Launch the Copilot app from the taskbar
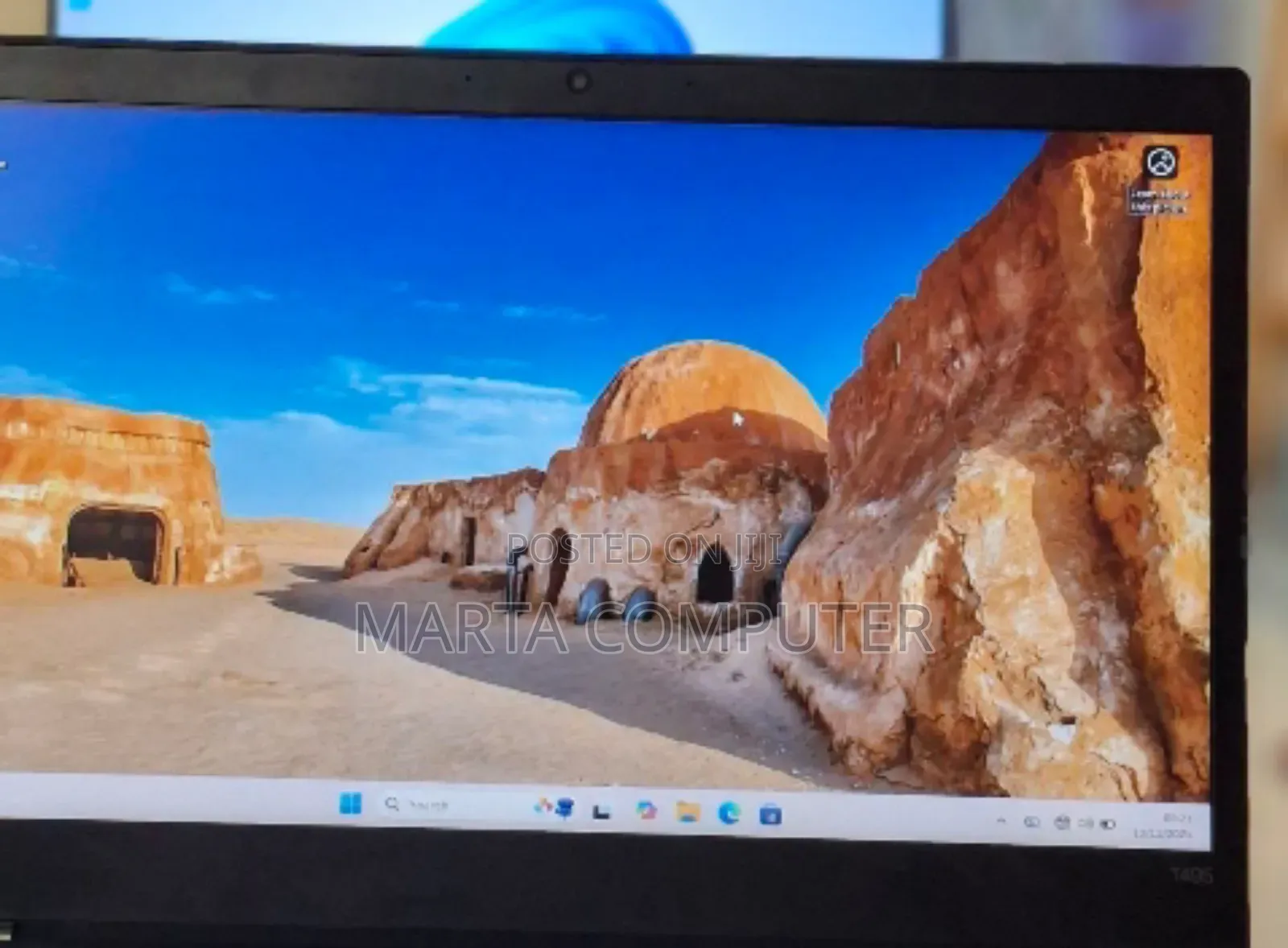 (x=646, y=811)
